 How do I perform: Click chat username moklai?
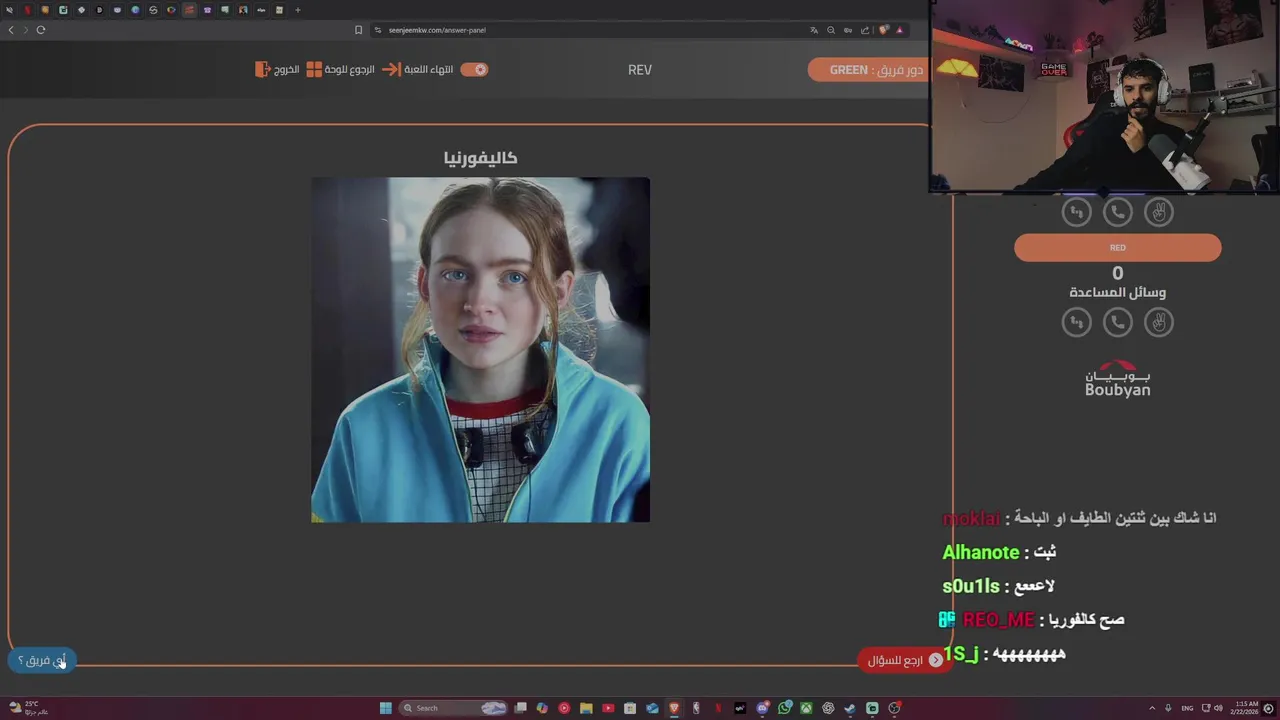click(x=971, y=518)
